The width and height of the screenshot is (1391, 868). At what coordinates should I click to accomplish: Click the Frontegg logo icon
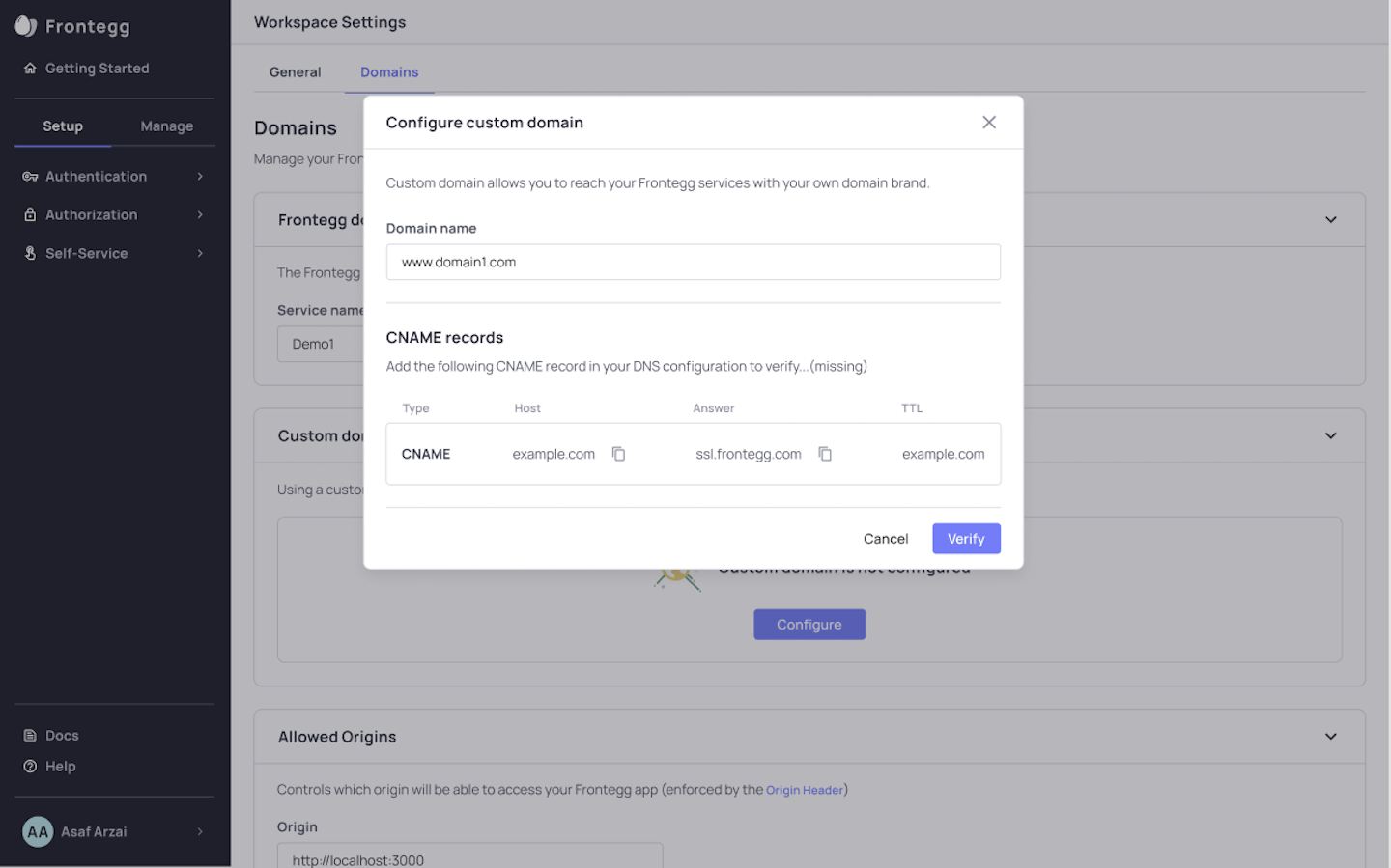coord(26,26)
